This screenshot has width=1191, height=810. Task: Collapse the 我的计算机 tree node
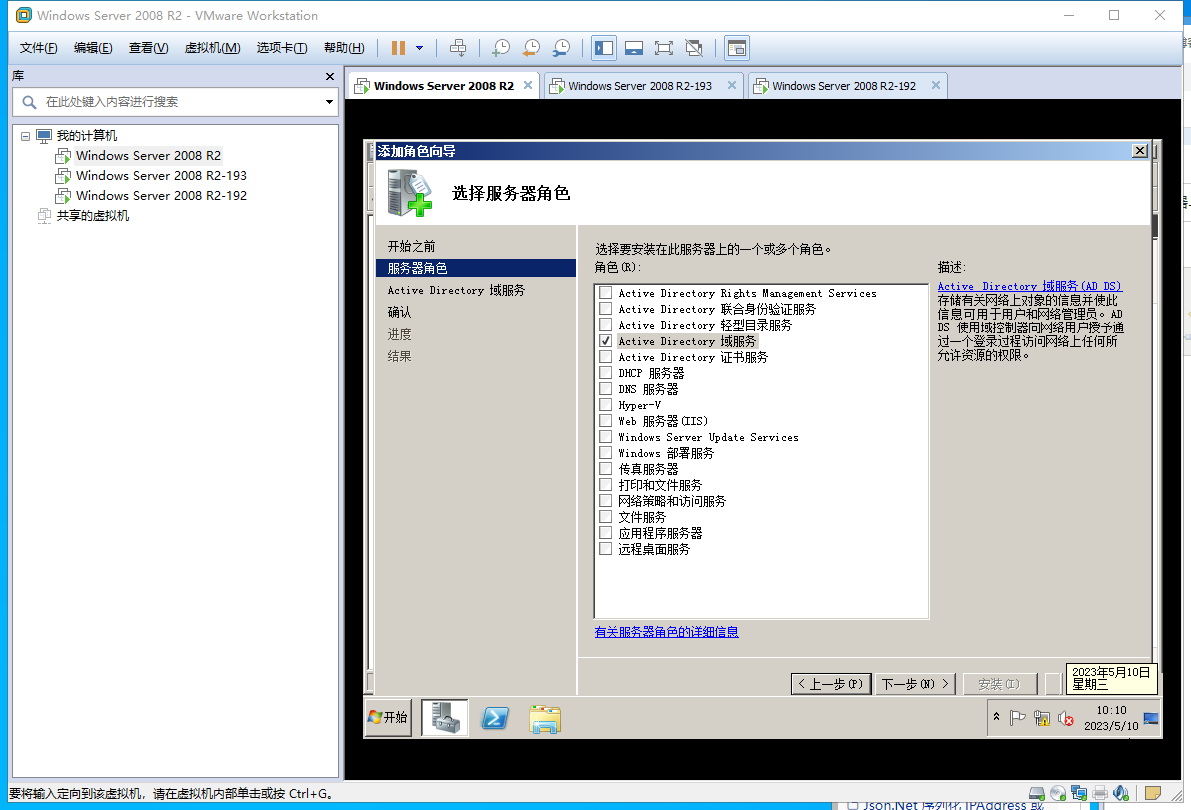pos(26,136)
